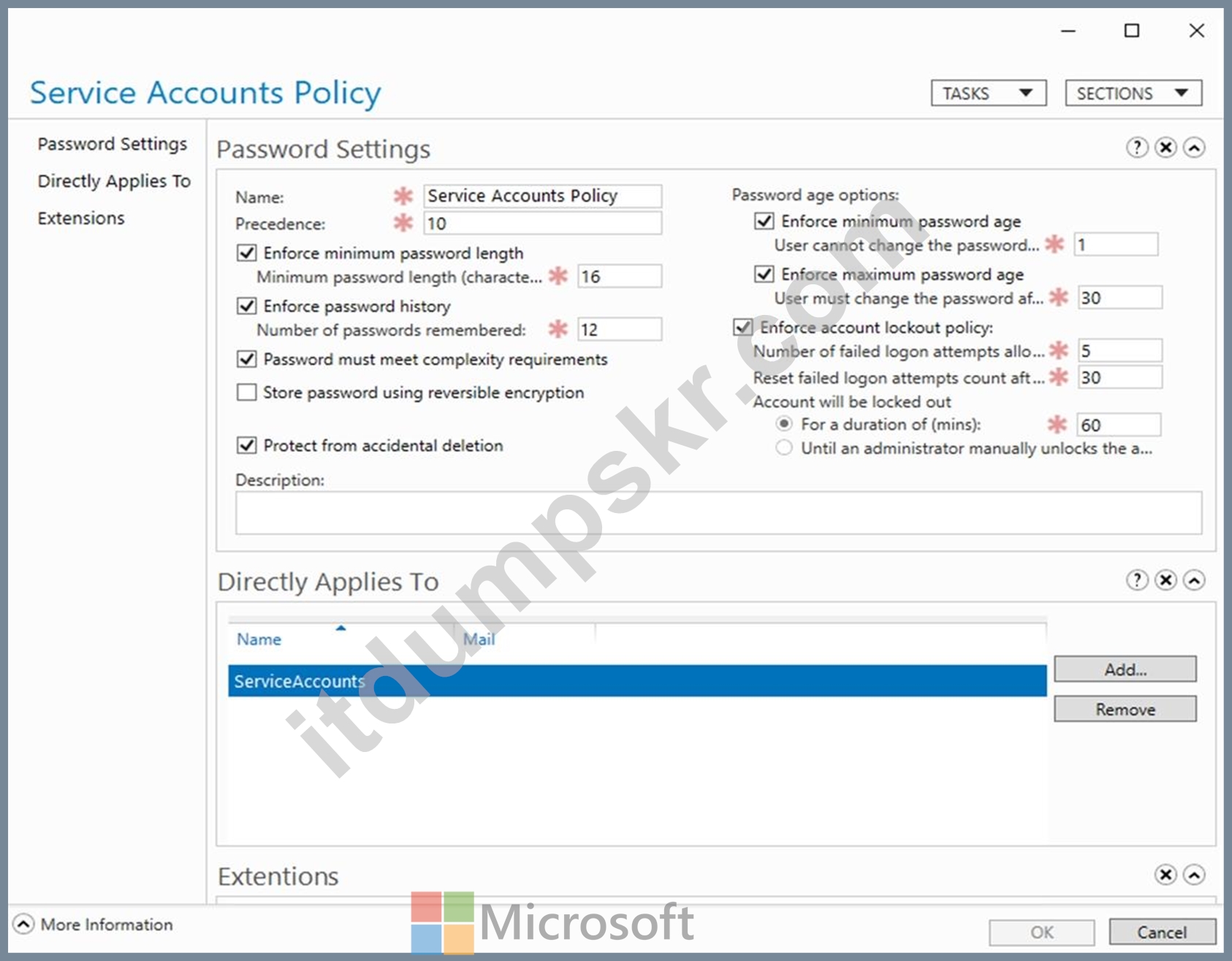Collapse the Extentions section
Image resolution: width=1232 pixels, height=961 pixels.
1194,875
